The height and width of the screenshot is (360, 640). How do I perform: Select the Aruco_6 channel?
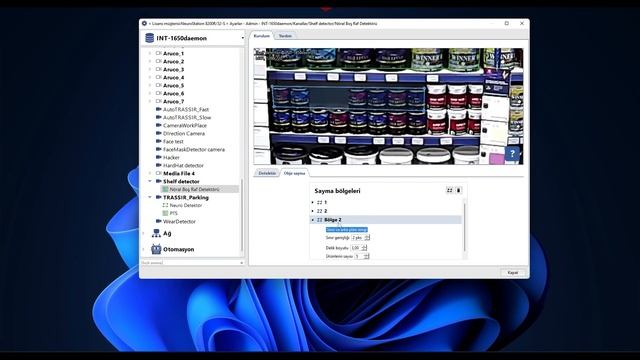(x=173, y=93)
